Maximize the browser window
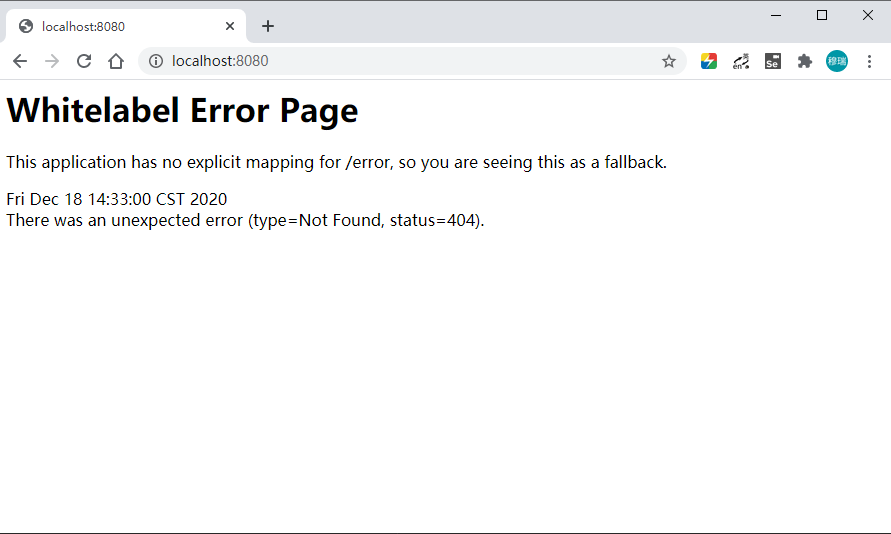This screenshot has width=891, height=534. click(822, 15)
